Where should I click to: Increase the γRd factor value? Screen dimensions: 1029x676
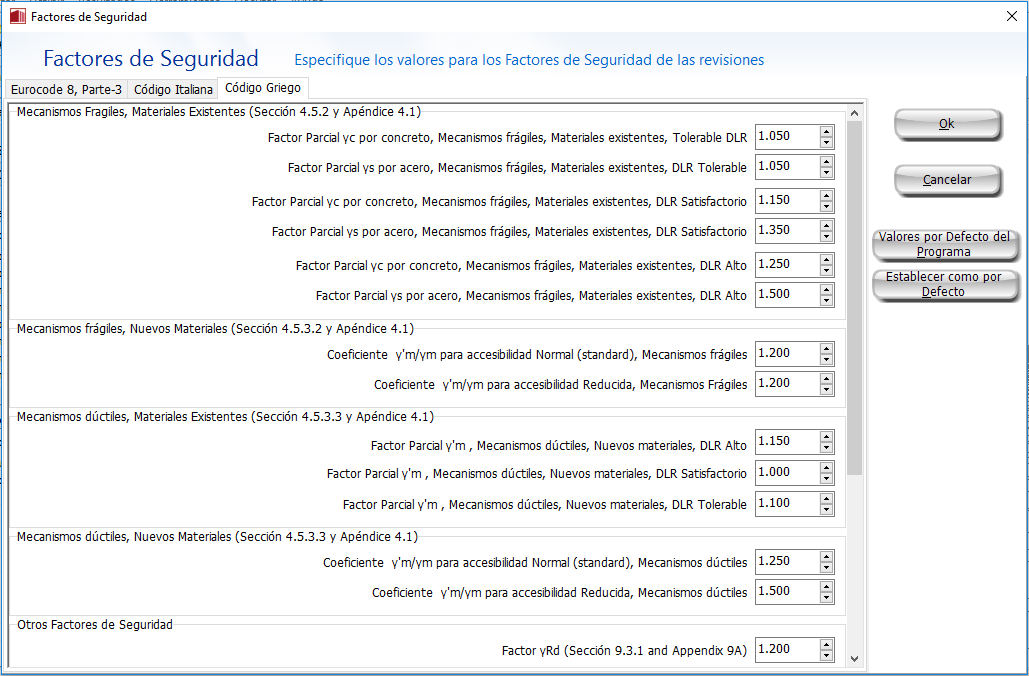[x=826, y=644]
